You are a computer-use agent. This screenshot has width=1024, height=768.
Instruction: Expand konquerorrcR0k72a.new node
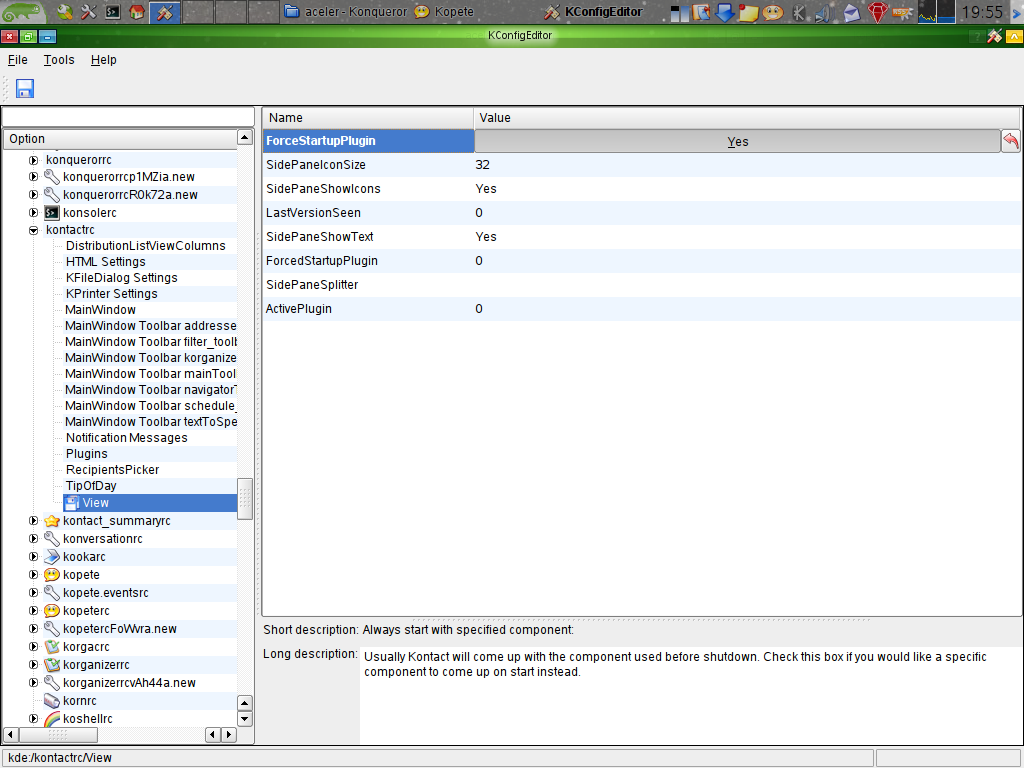pyautogui.click(x=33, y=195)
